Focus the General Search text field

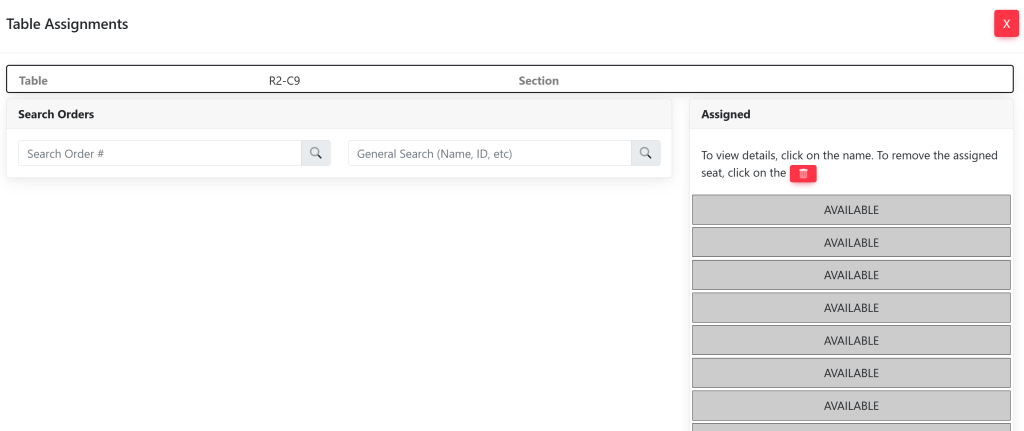[489, 153]
